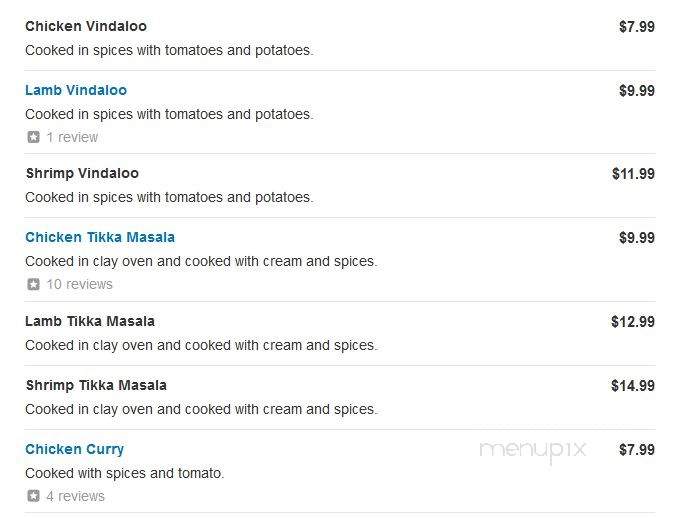The image size is (694, 518).
Task: Click the $7.99 price of Chicken Vindaloo
Action: click(637, 27)
